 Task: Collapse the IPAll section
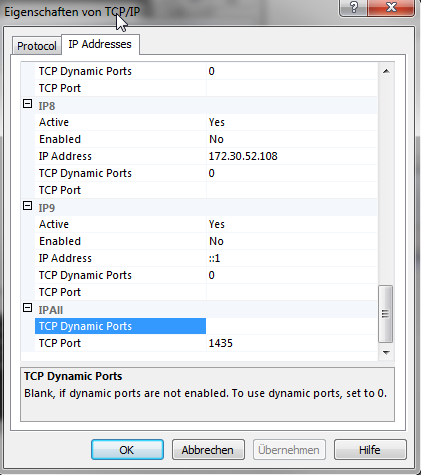tap(27, 308)
